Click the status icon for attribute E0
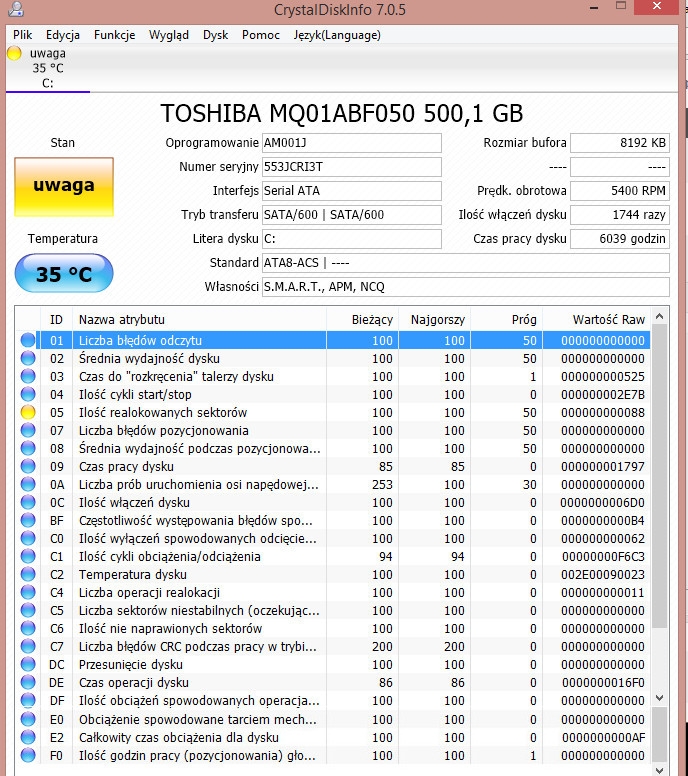 click(28, 719)
